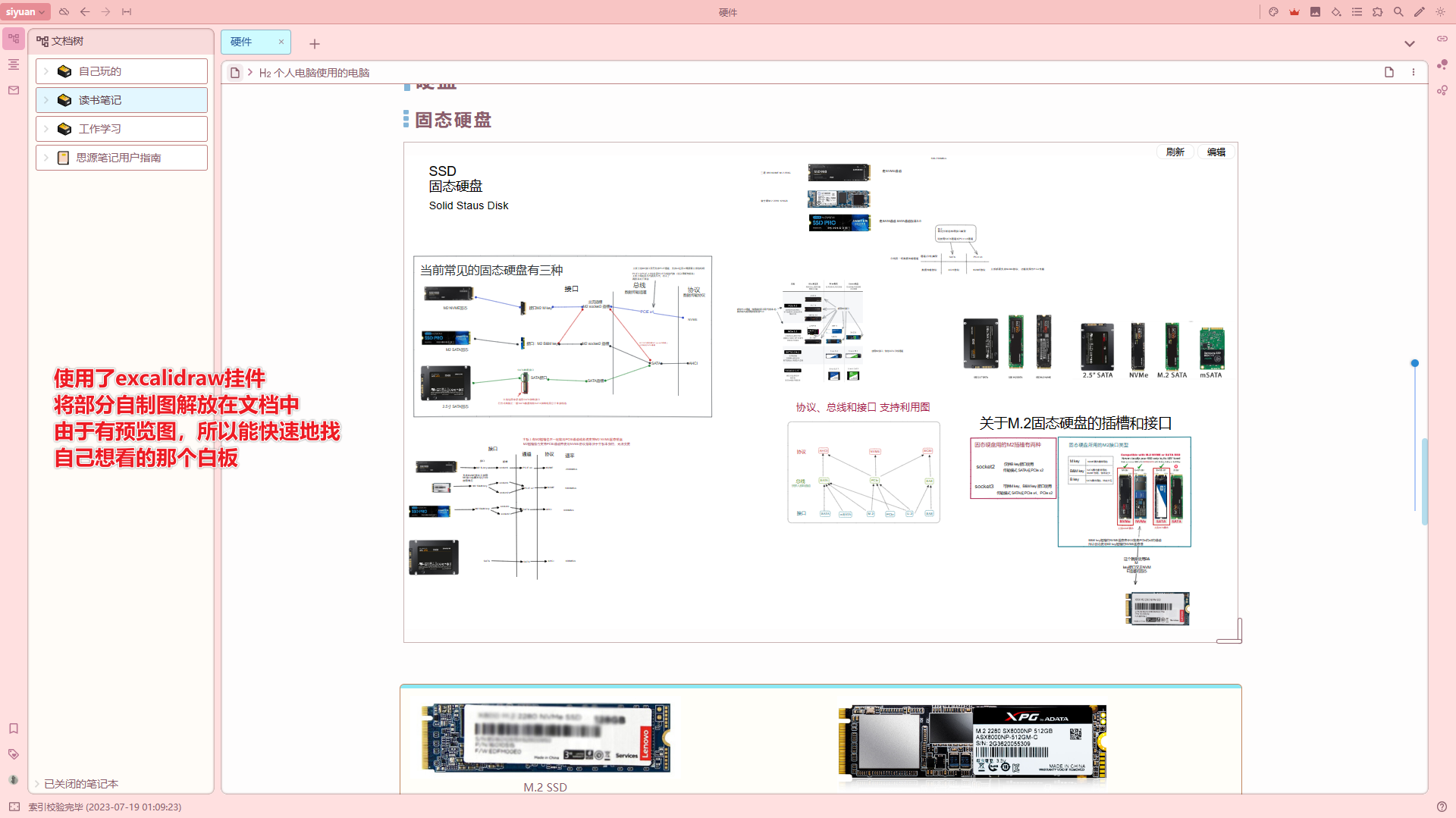Screen dimensions: 1456x818
Task: Open the plugins puzzle-piece icon
Action: pos(1378,12)
